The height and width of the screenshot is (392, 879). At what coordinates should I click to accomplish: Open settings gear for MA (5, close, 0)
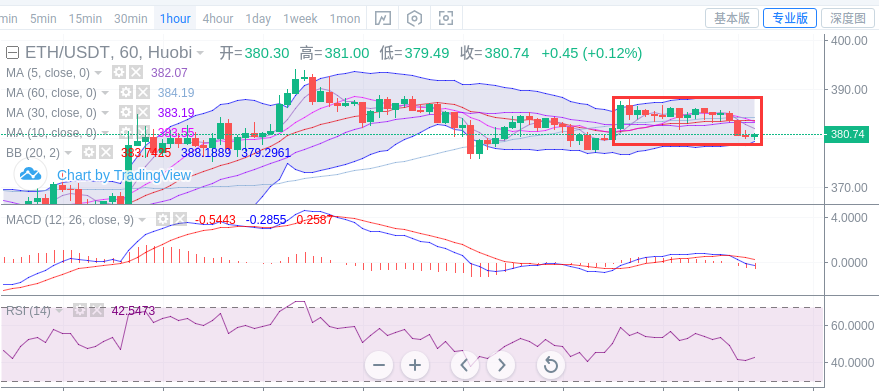[x=118, y=72]
